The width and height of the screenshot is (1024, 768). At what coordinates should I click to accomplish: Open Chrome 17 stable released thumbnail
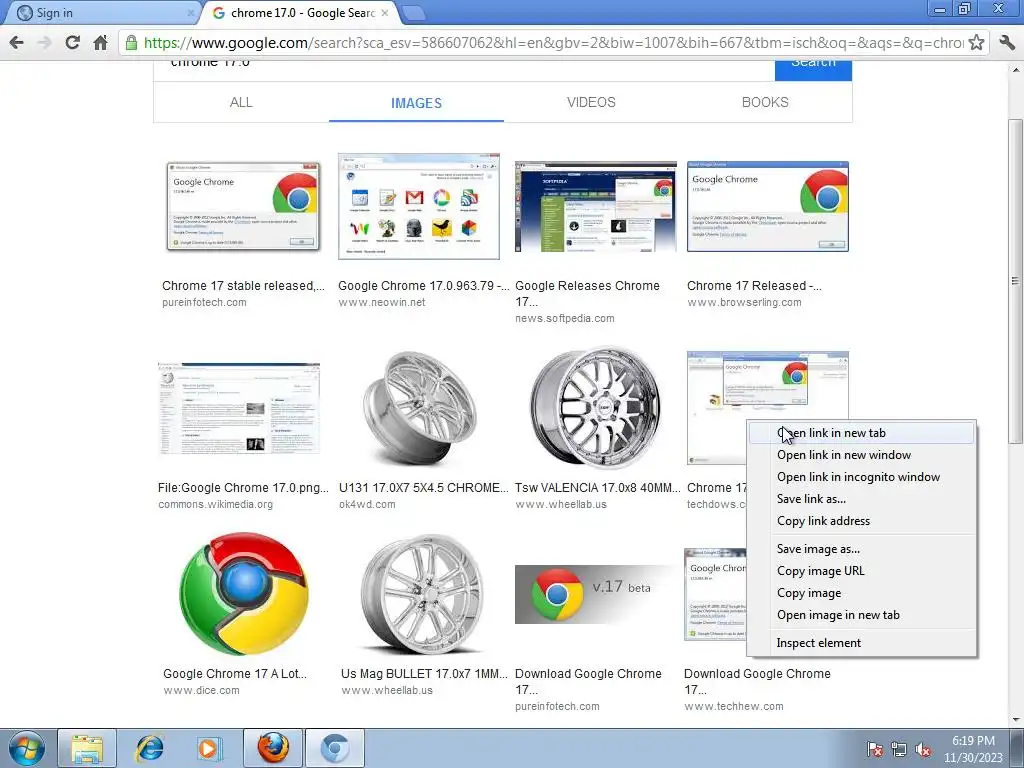(243, 206)
